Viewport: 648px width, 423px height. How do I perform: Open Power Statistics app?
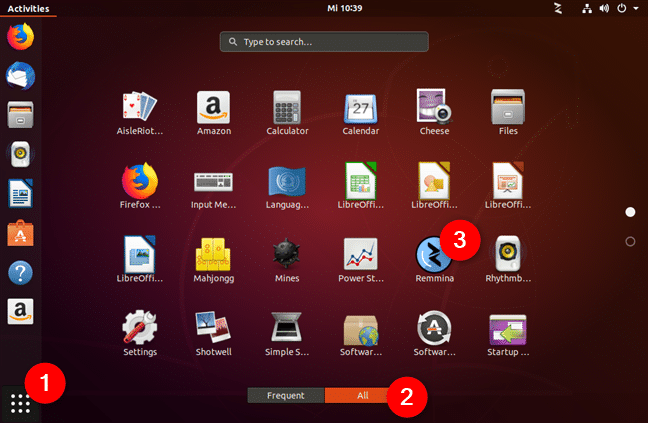click(361, 260)
